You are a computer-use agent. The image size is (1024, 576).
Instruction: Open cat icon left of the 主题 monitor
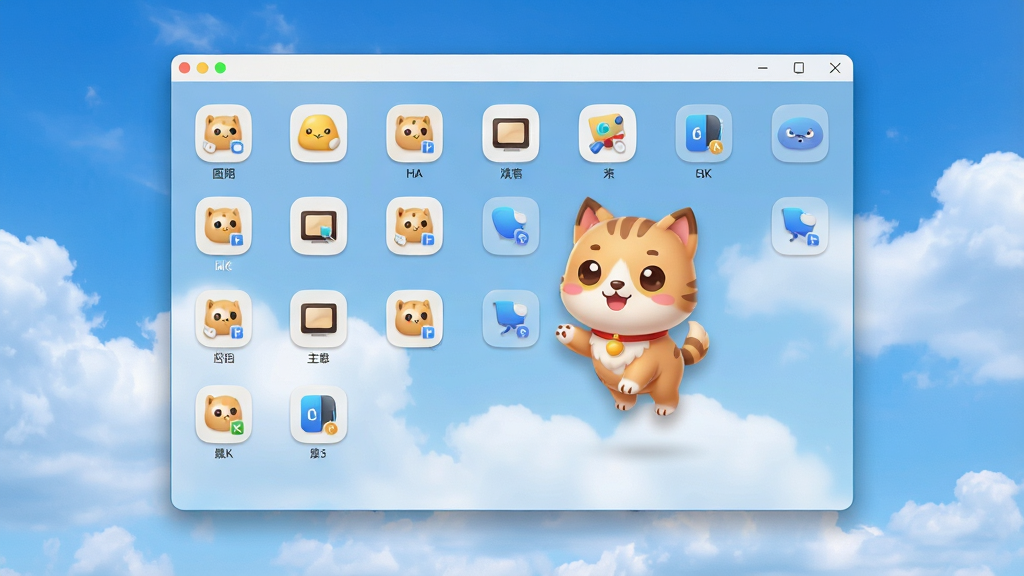pos(223,319)
